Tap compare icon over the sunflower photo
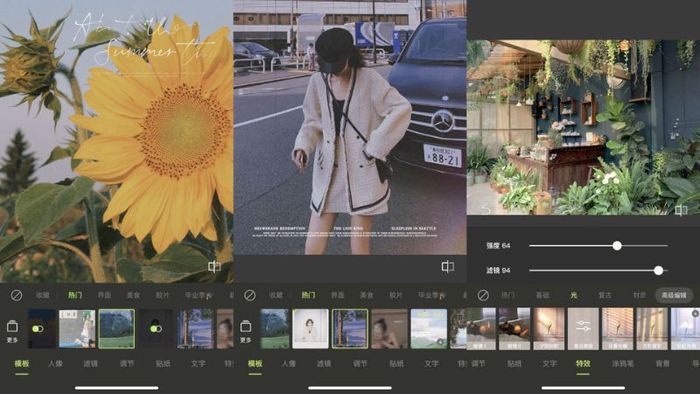Image resolution: width=700 pixels, height=394 pixels. 214,267
